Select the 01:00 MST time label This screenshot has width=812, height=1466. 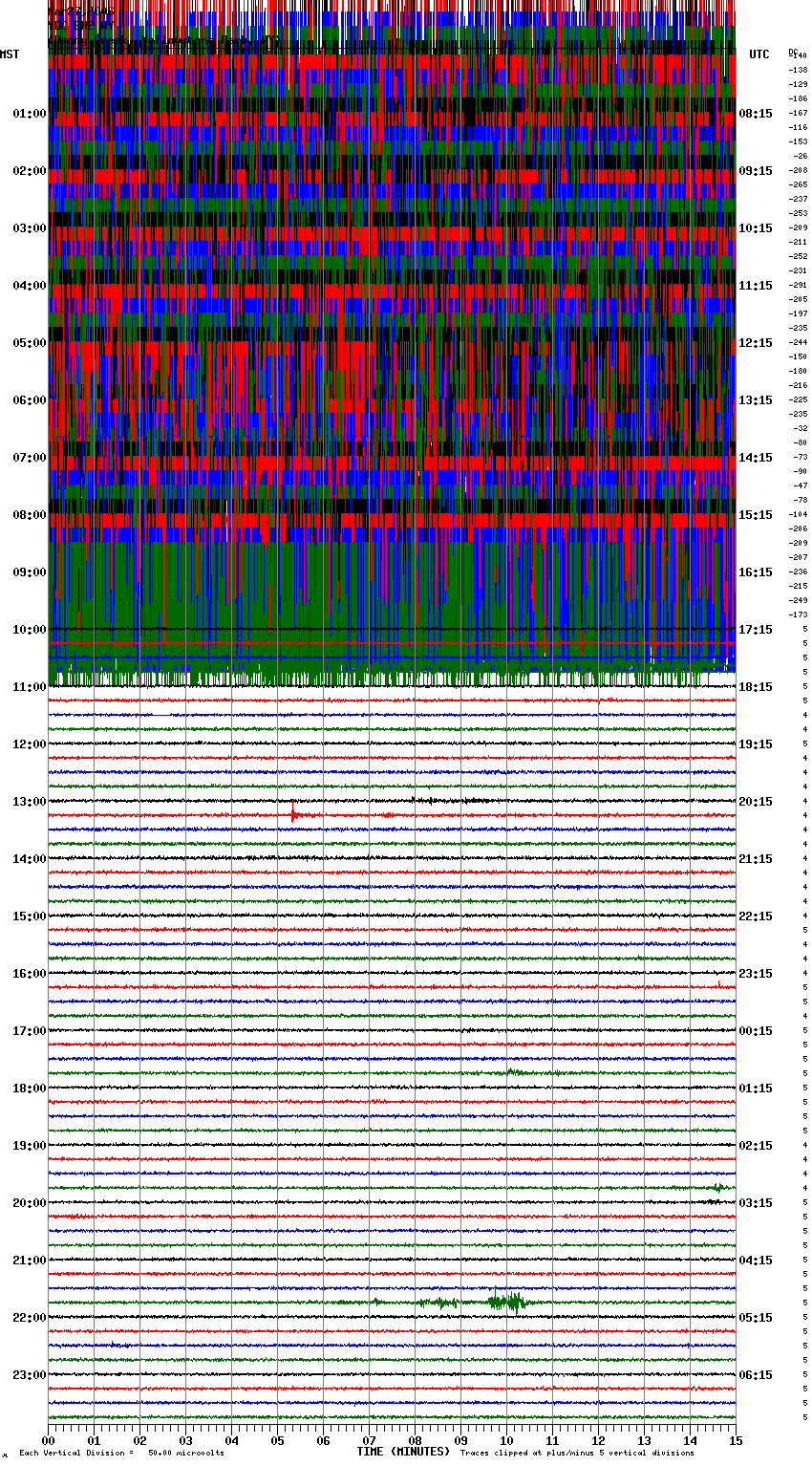pos(30,114)
